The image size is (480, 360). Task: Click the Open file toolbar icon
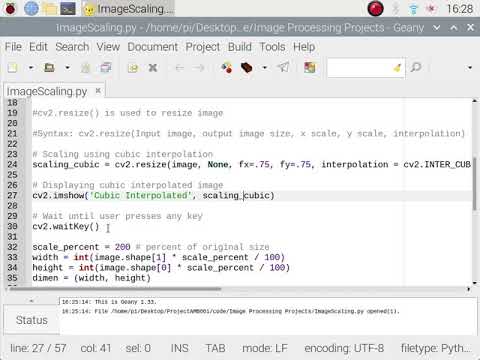pos(49,68)
